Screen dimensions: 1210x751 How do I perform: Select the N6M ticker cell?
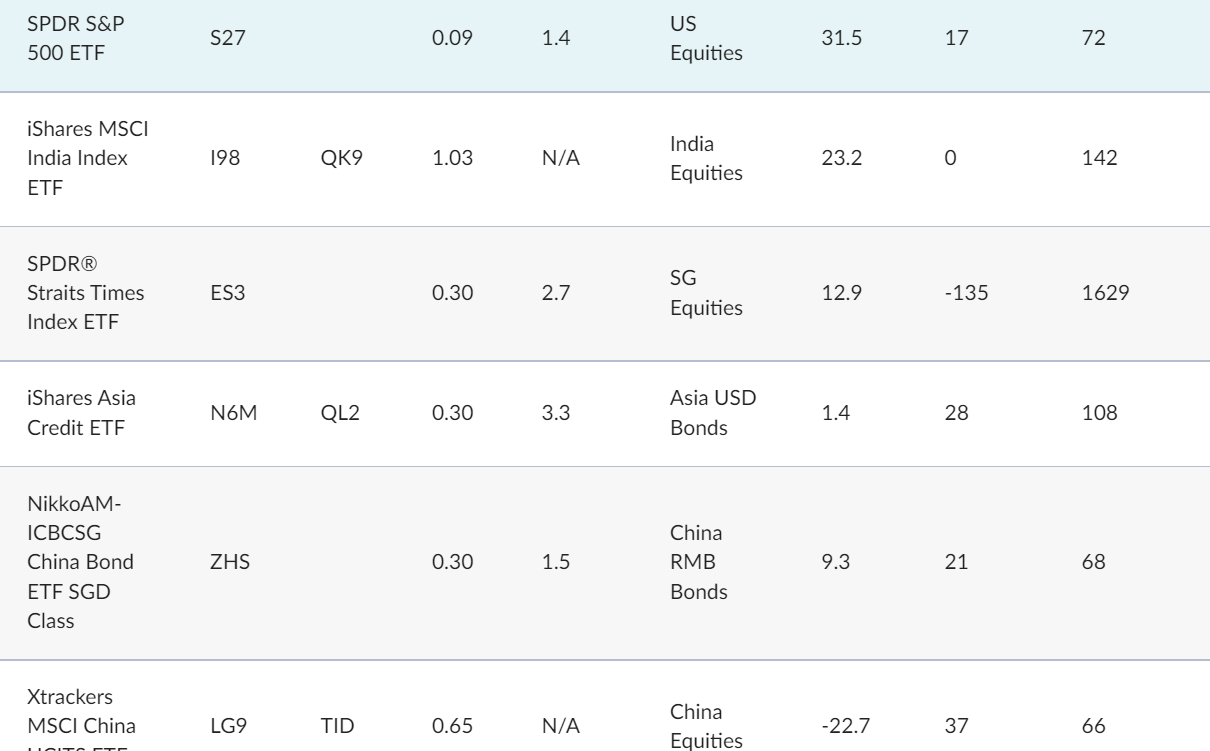228,413
